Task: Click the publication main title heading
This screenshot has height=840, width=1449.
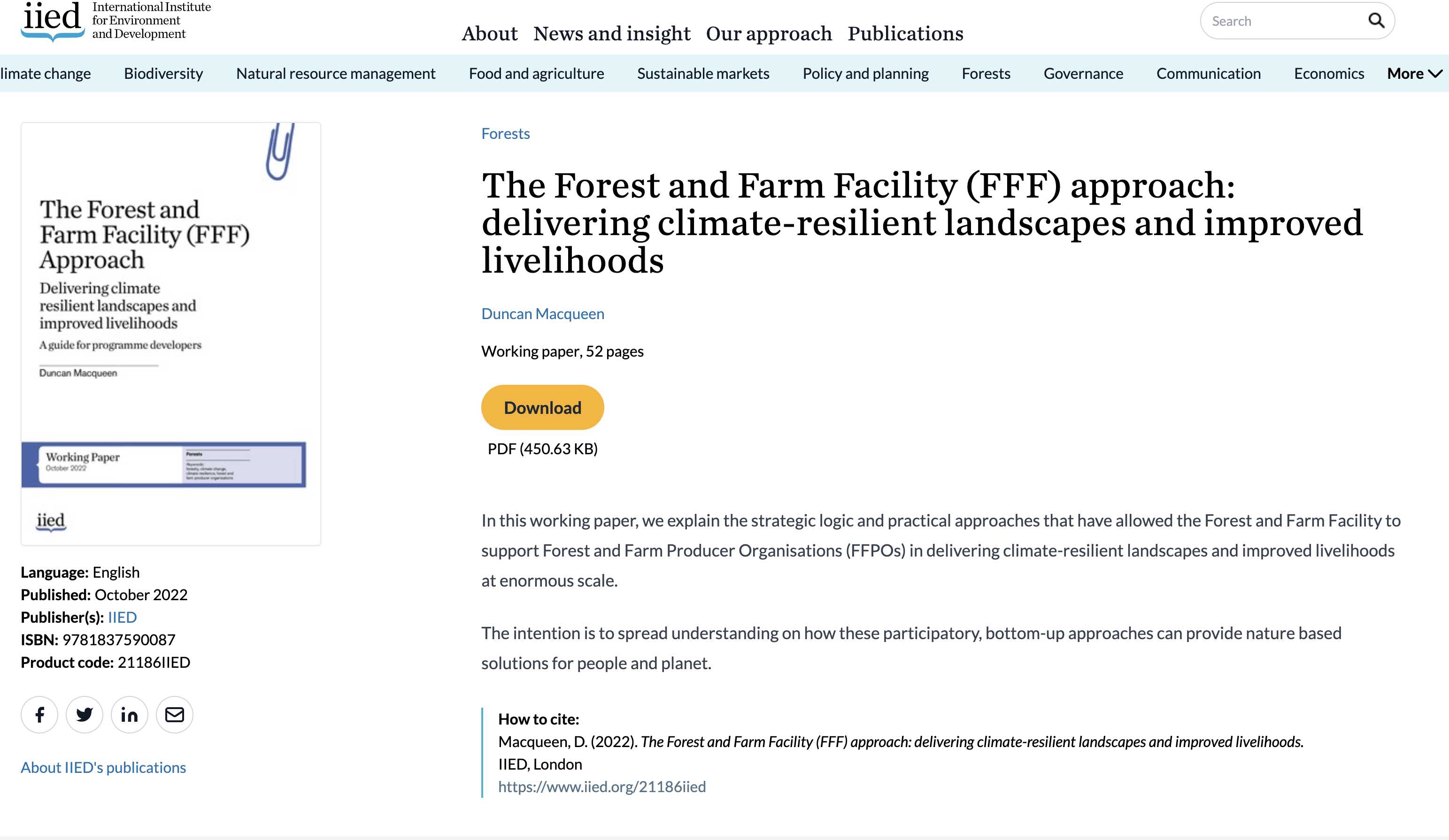Action: (x=922, y=223)
